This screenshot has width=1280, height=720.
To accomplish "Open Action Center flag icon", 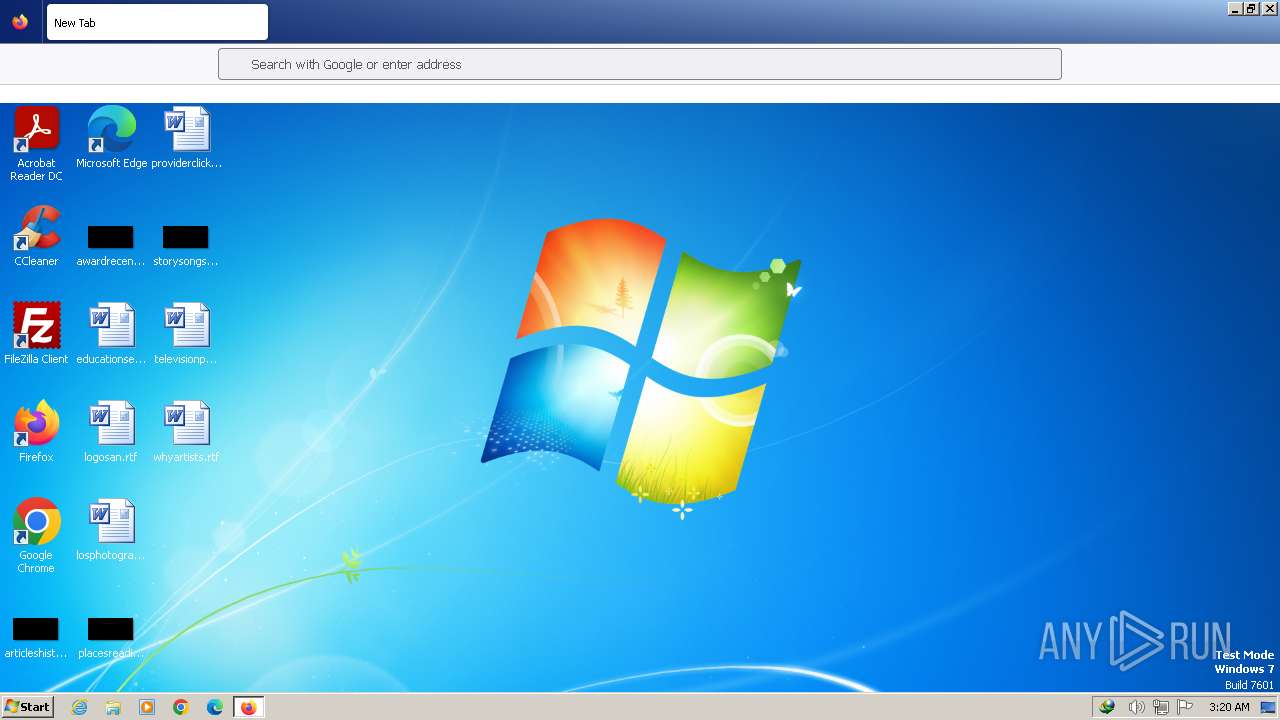I will click(x=1185, y=707).
